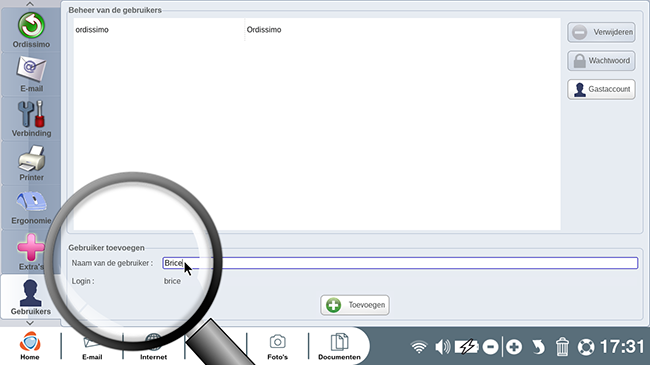Open the Wi-Fi status icon

point(419,347)
